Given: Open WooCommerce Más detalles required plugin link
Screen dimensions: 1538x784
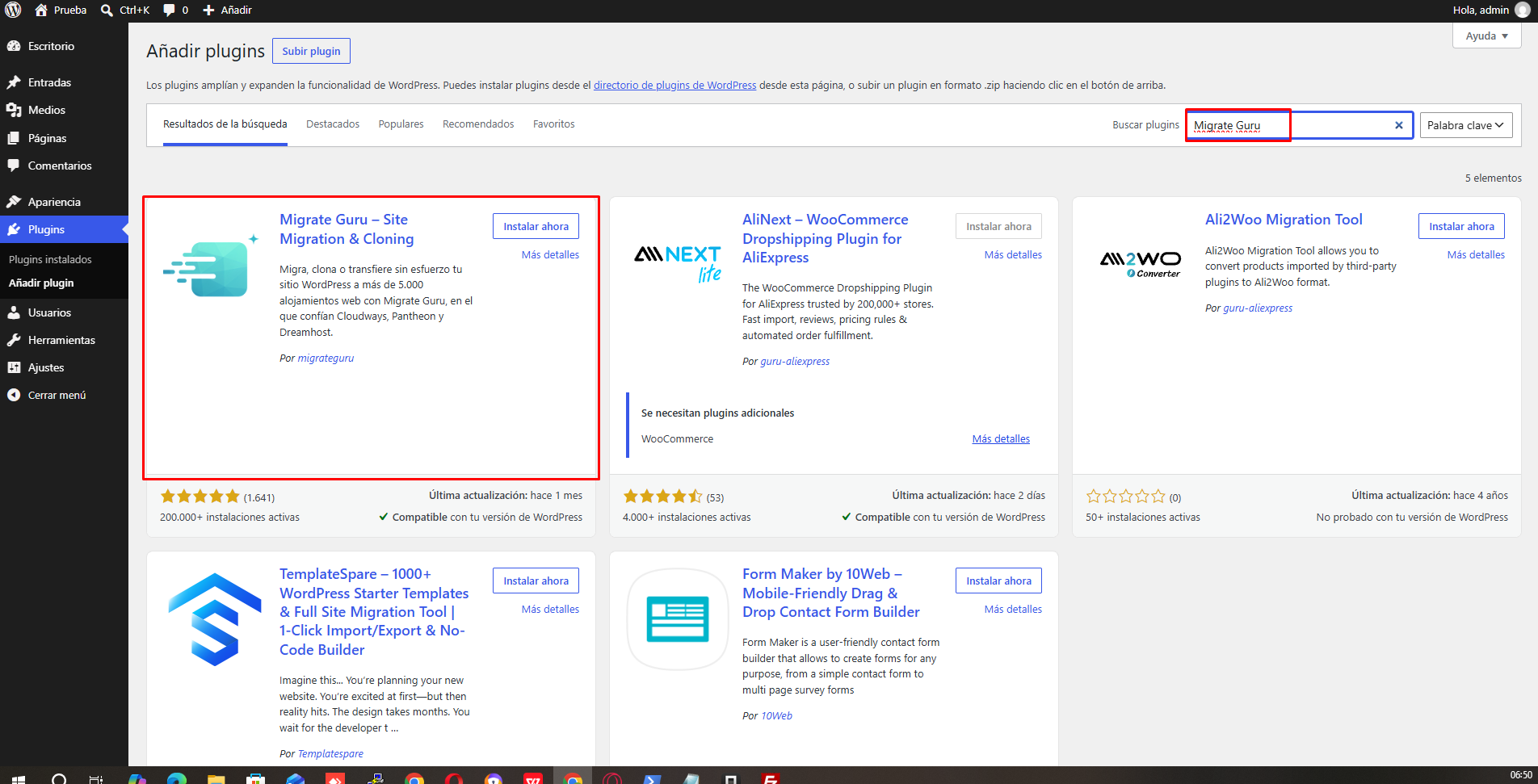Looking at the screenshot, I should pyautogui.click(x=1001, y=438).
